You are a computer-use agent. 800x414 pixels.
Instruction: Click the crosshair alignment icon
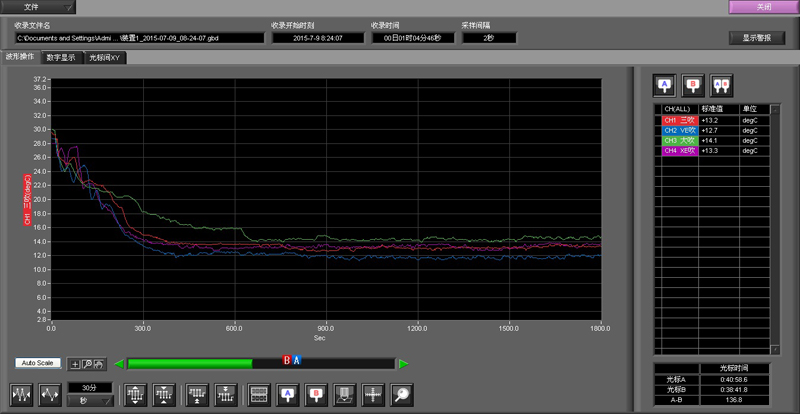click(x=373, y=395)
